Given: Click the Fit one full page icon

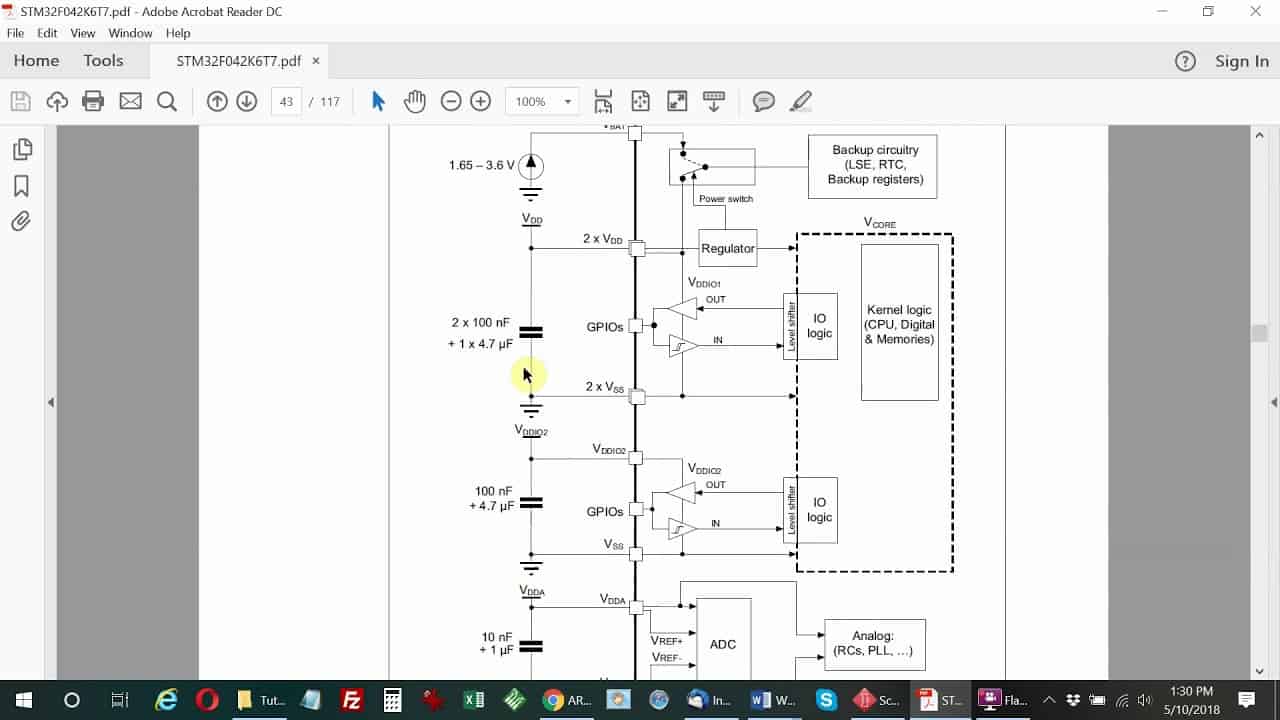Looking at the screenshot, I should (640, 101).
